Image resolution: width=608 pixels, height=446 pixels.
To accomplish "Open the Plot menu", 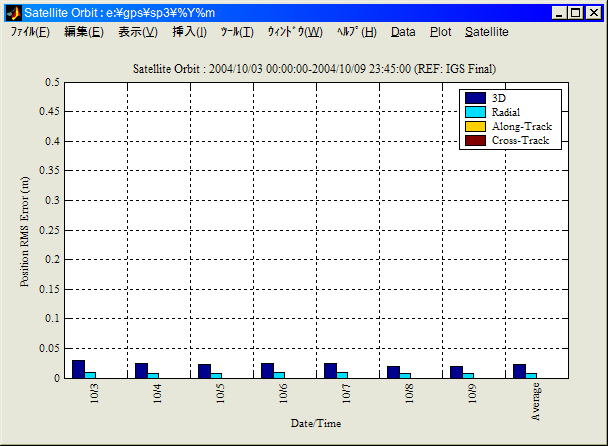I will (x=440, y=32).
